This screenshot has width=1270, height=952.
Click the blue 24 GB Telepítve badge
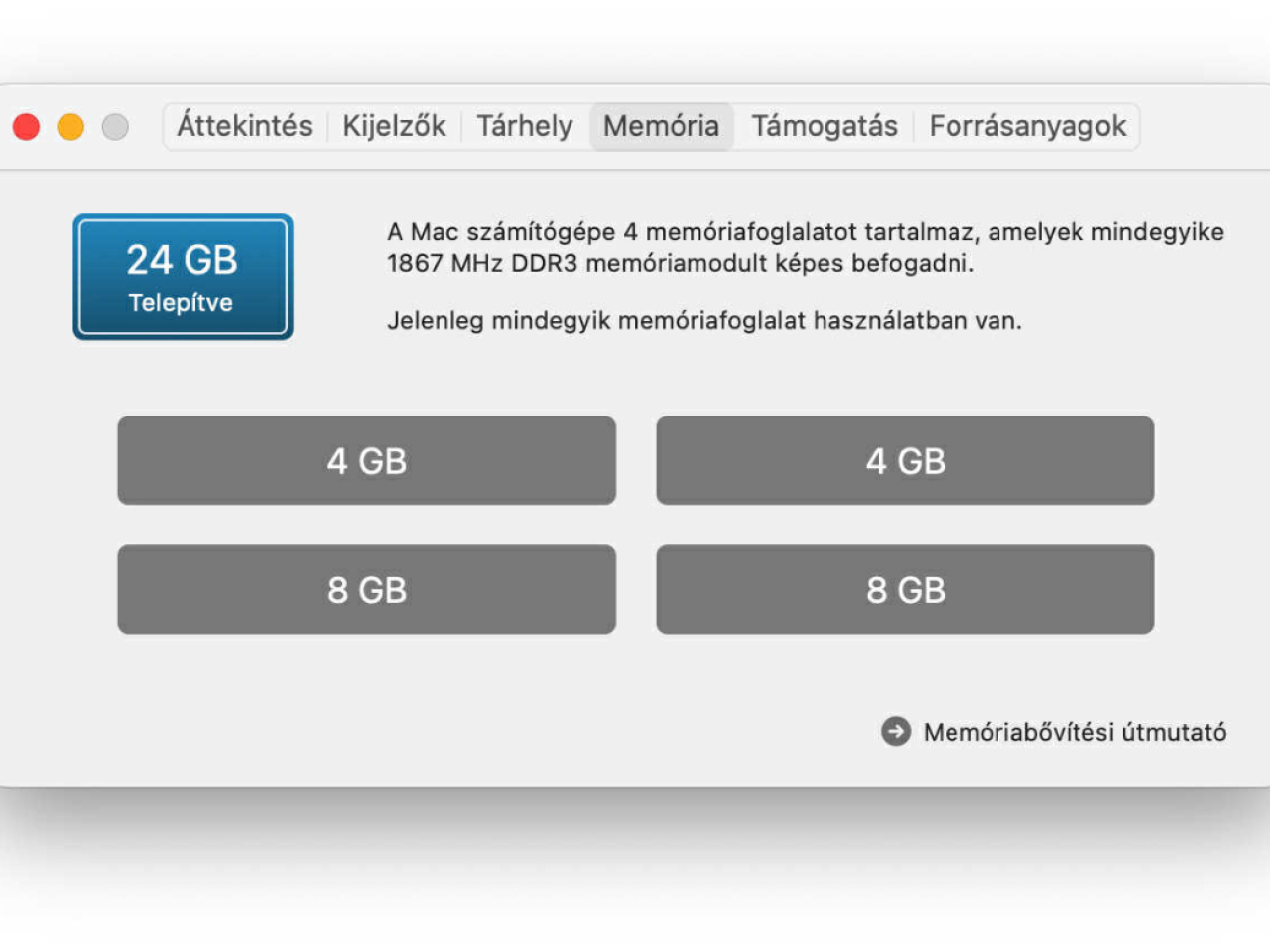coord(183,277)
